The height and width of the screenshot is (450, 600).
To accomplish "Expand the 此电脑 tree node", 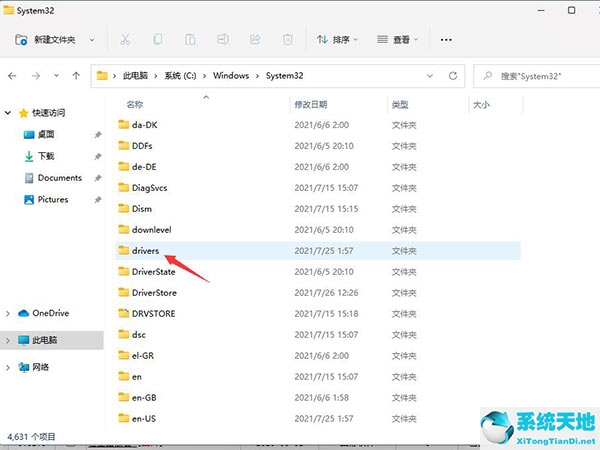I will 8,340.
